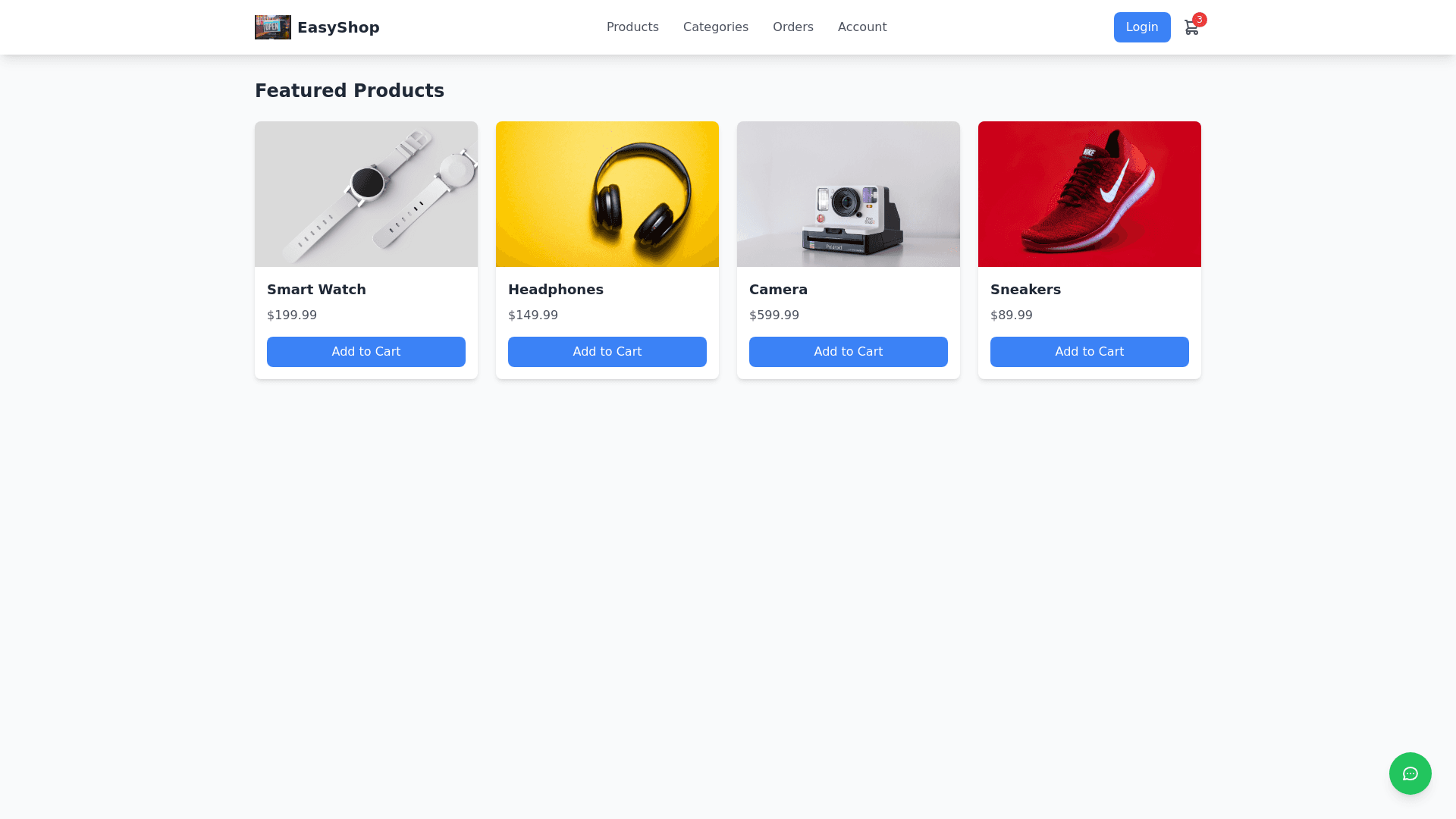Click the EasyShop logo image
Screen dimensions: 1456x819
[273, 27]
